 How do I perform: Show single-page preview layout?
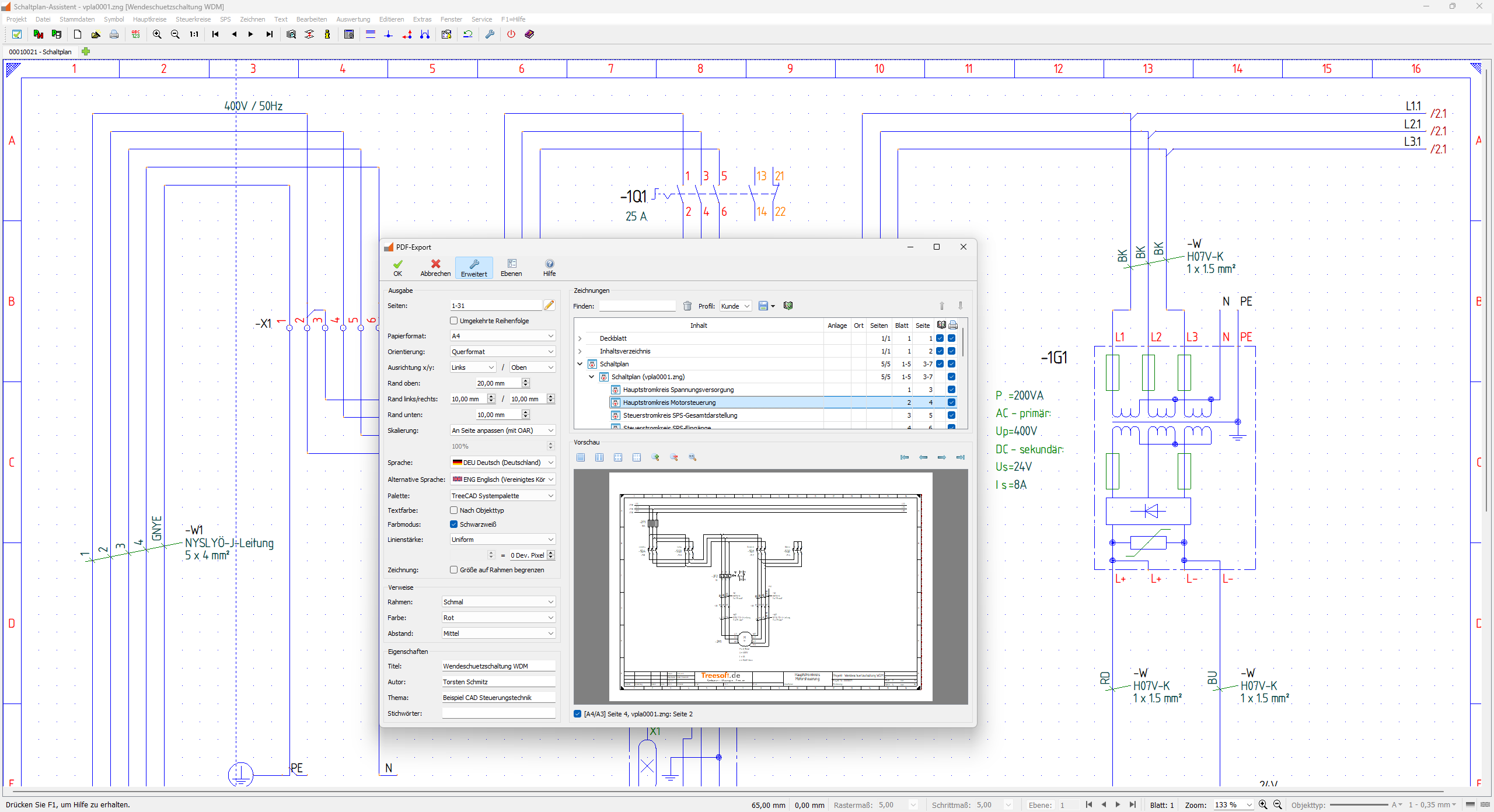581,457
